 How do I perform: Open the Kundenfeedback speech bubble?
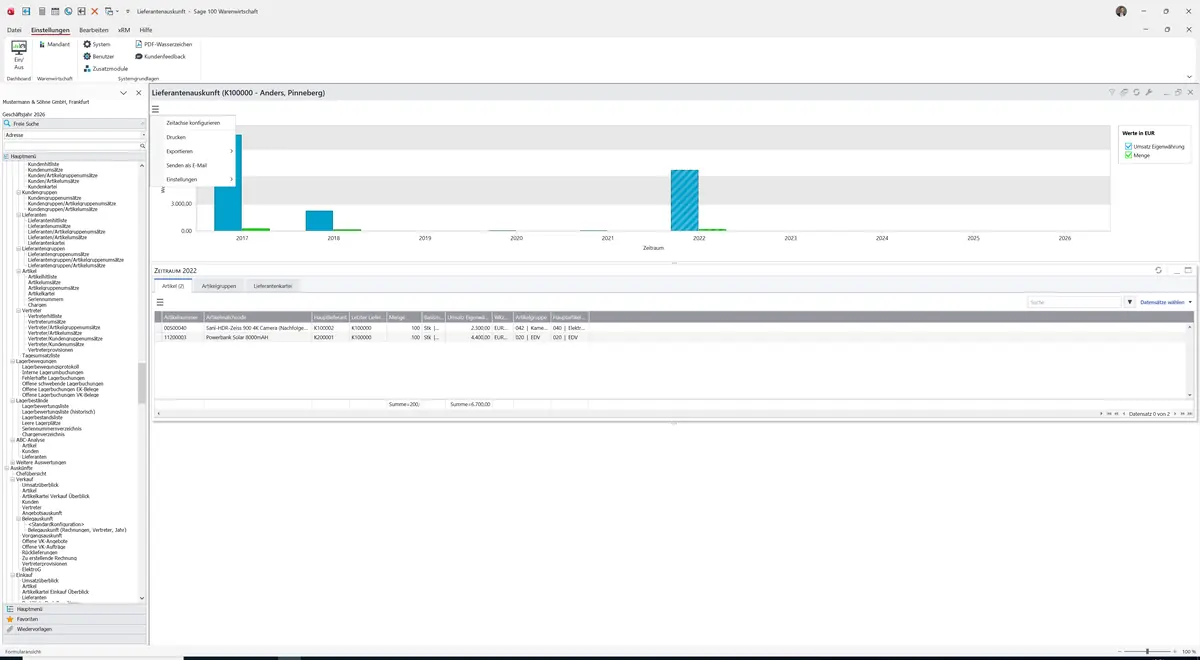click(139, 56)
